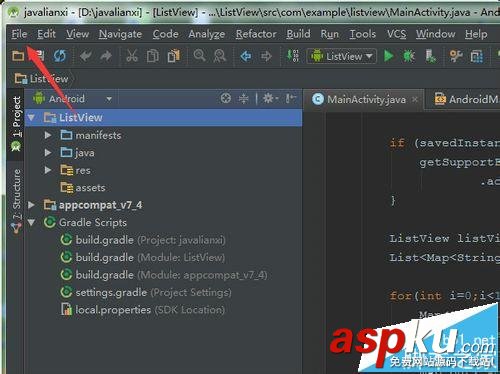The width and height of the screenshot is (500, 374).
Task: Click the Make Project build icon
Action: [293, 56]
